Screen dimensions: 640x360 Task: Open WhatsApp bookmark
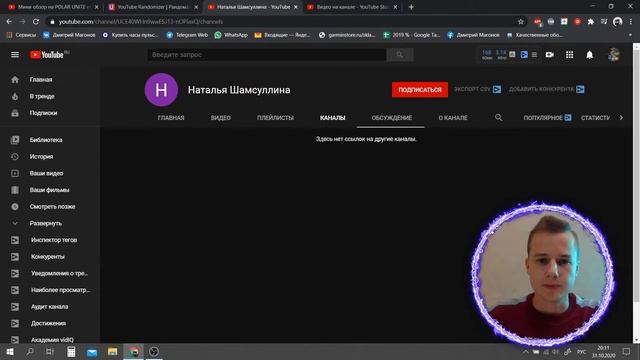[x=231, y=35]
